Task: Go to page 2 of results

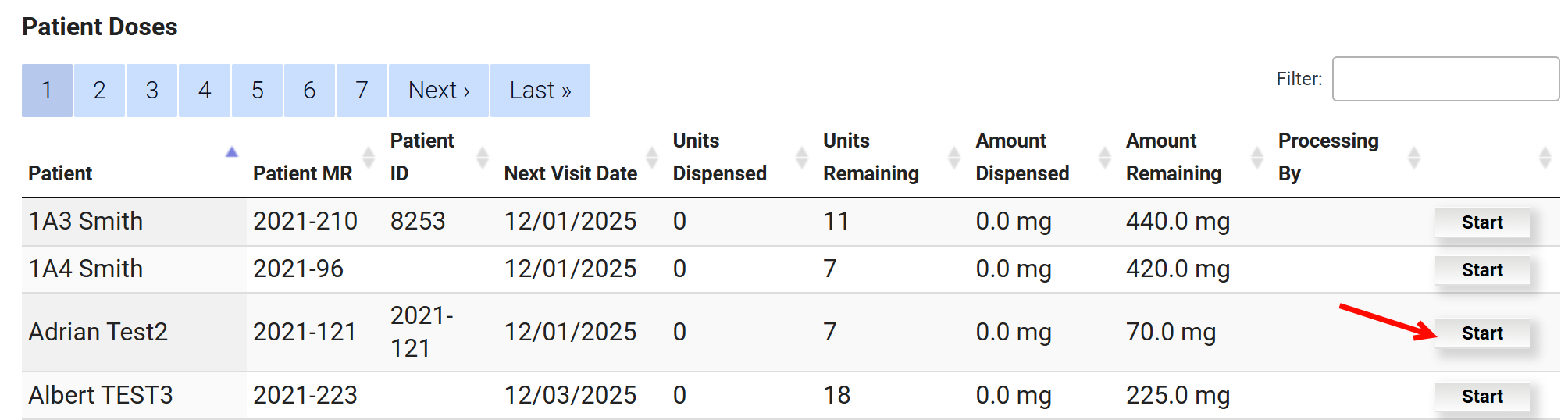Action: click(x=99, y=91)
